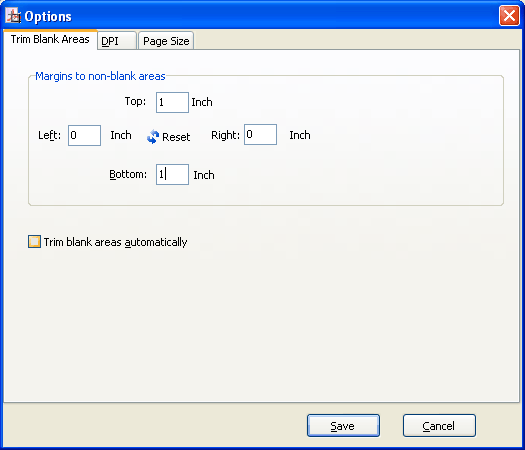The width and height of the screenshot is (525, 450).
Task: Enable Trim blank areas automatically checkbox
Action: (x=34, y=241)
